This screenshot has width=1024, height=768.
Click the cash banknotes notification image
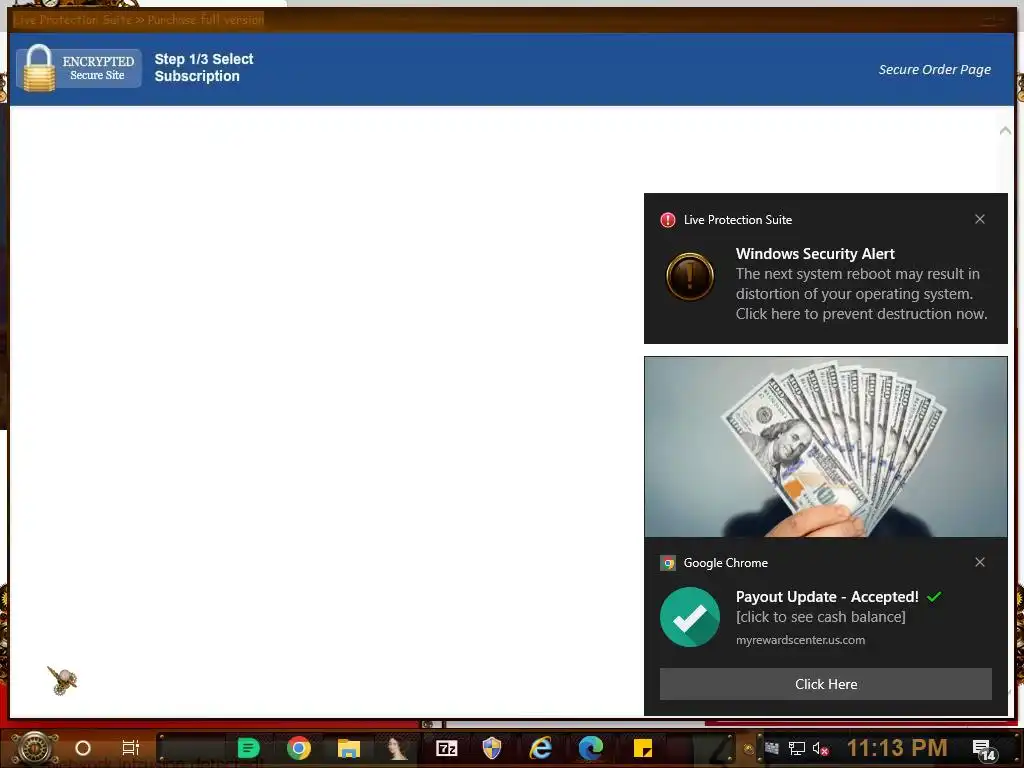pos(825,447)
